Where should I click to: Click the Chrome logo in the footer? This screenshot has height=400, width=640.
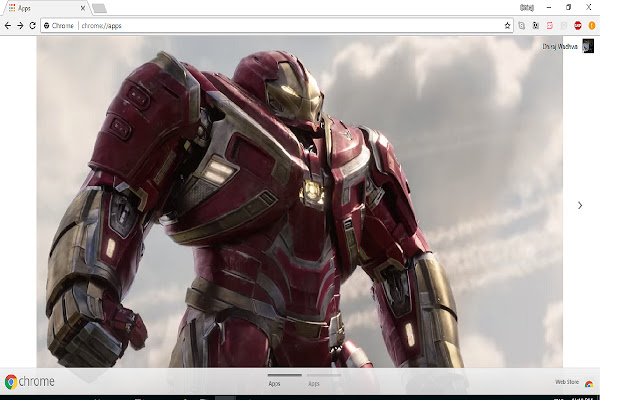click(x=29, y=382)
